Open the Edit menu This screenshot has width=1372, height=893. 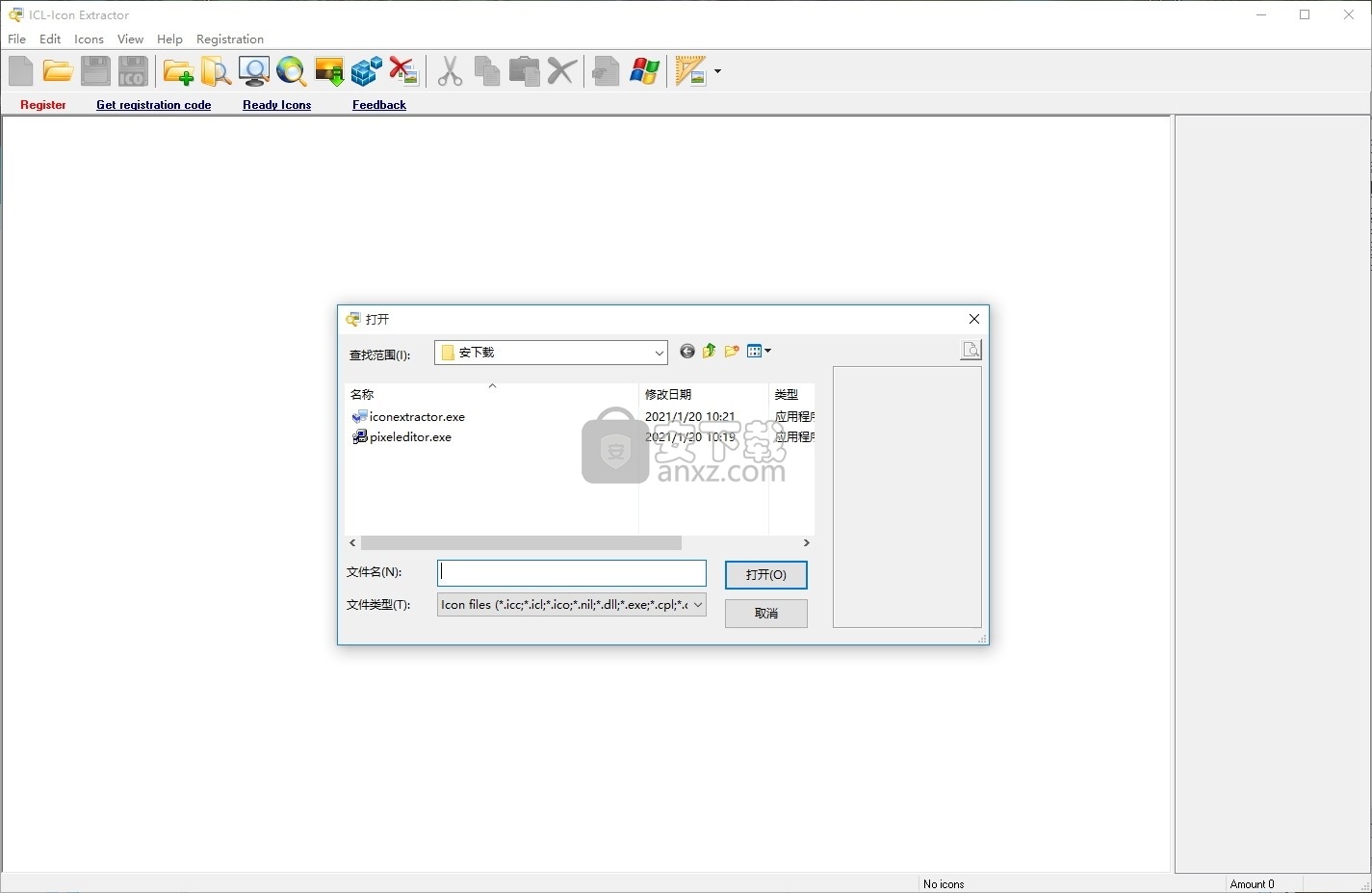pyautogui.click(x=50, y=39)
